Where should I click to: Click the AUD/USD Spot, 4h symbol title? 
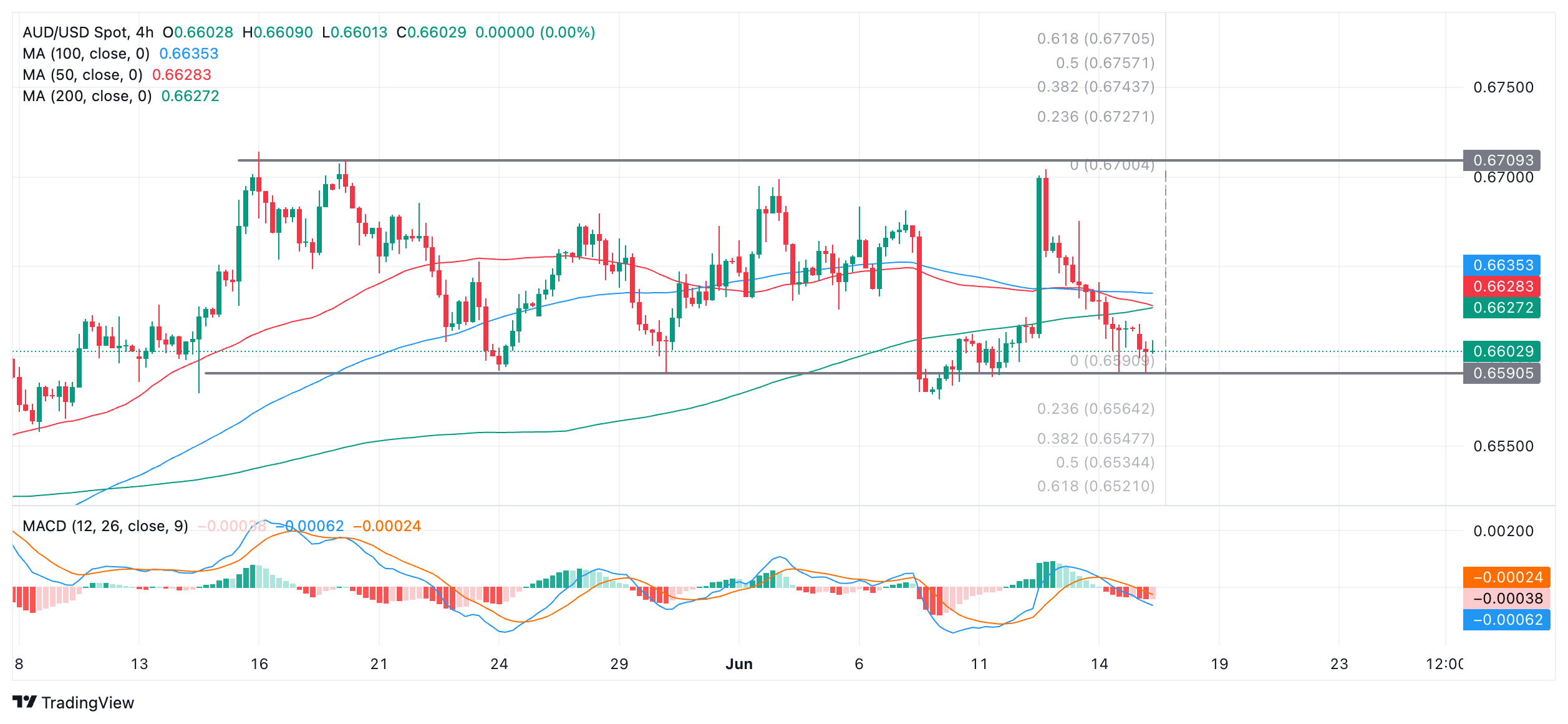click(x=88, y=32)
